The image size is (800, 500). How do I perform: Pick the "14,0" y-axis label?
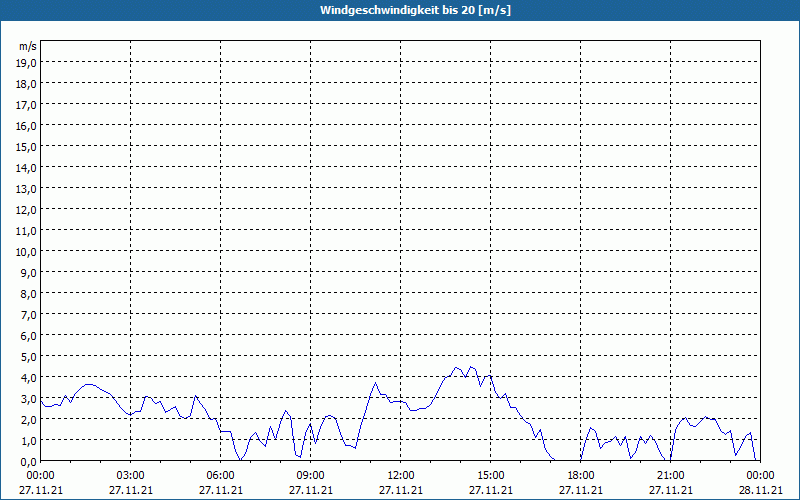pyautogui.click(x=27, y=168)
